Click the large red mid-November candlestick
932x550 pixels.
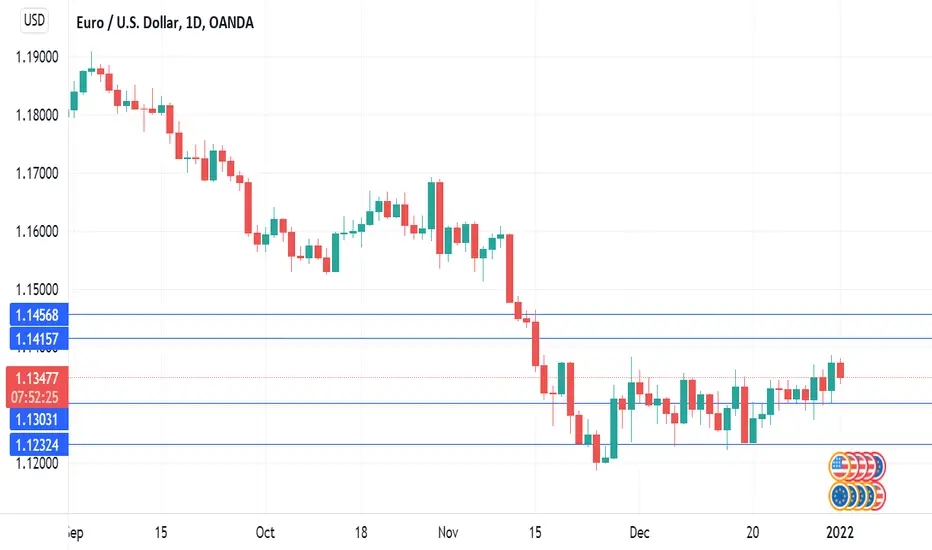(509, 268)
